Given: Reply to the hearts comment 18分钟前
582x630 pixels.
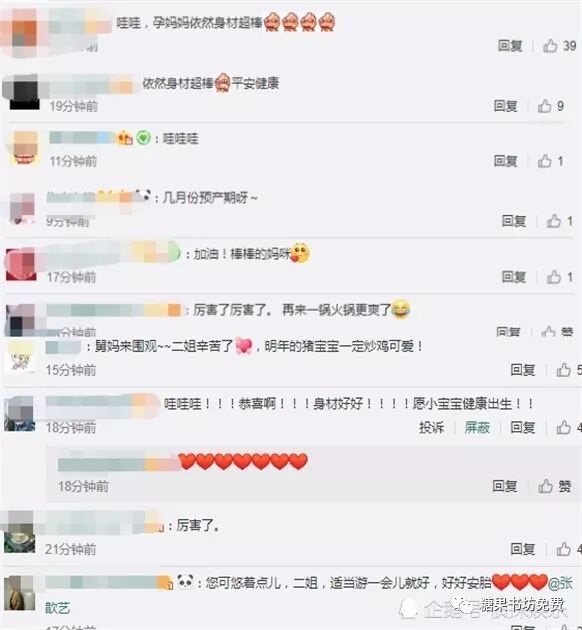Looking at the screenshot, I should click(x=505, y=486).
